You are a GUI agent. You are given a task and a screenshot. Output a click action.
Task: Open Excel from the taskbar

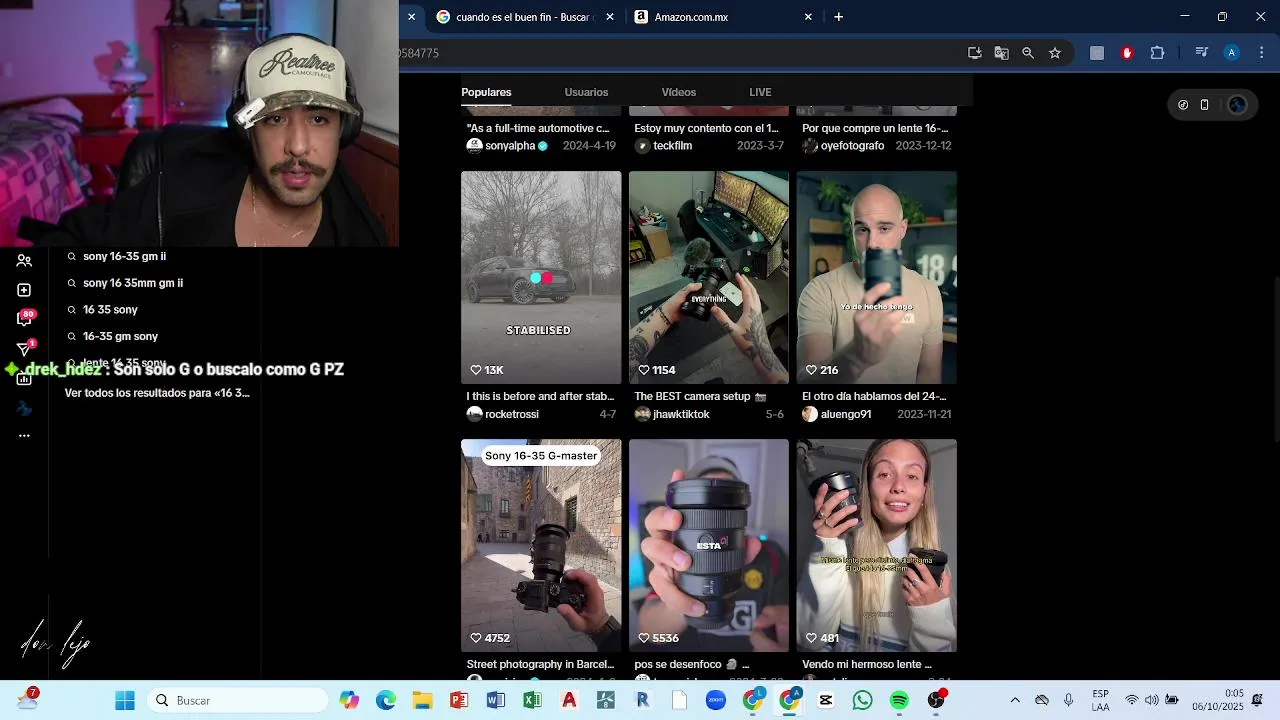[532, 700]
